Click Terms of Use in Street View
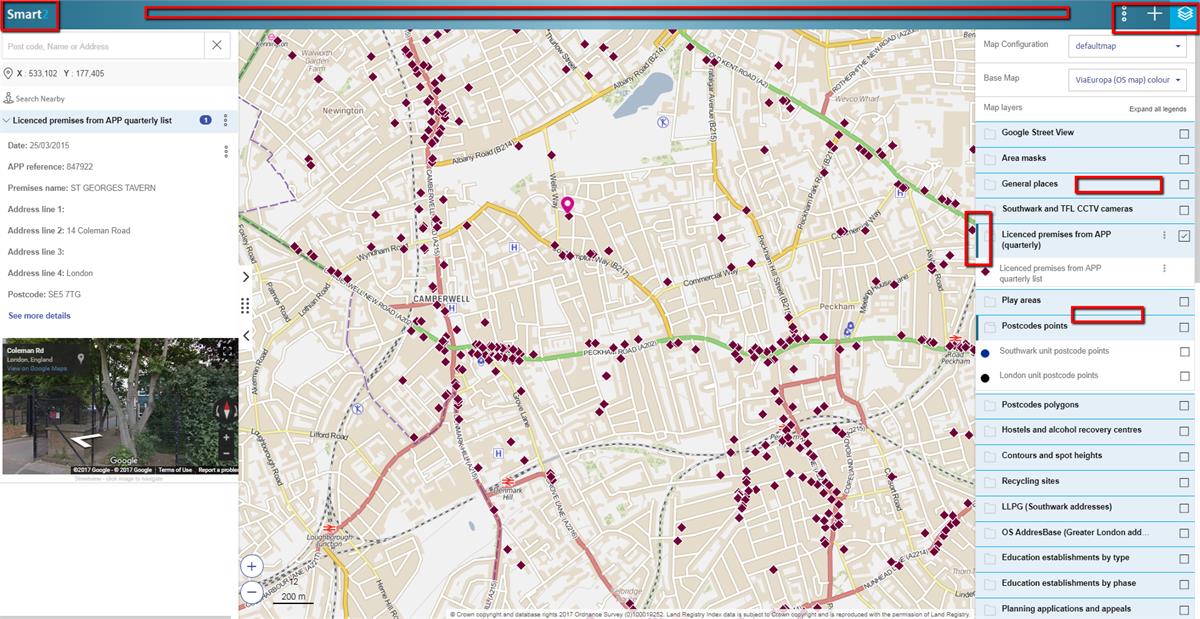Screen dimensions: 1200x619 point(175,470)
